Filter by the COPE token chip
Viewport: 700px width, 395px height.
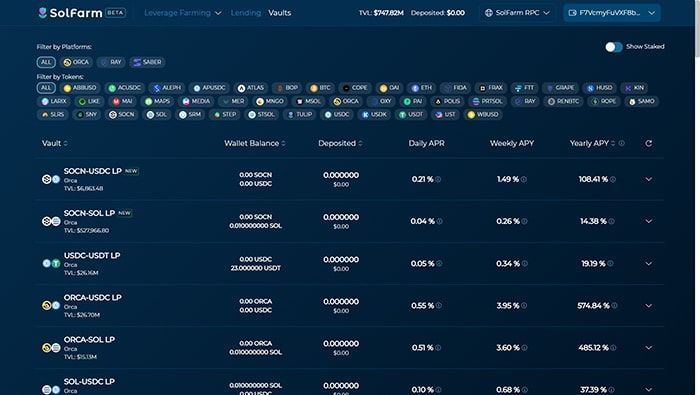coord(355,88)
